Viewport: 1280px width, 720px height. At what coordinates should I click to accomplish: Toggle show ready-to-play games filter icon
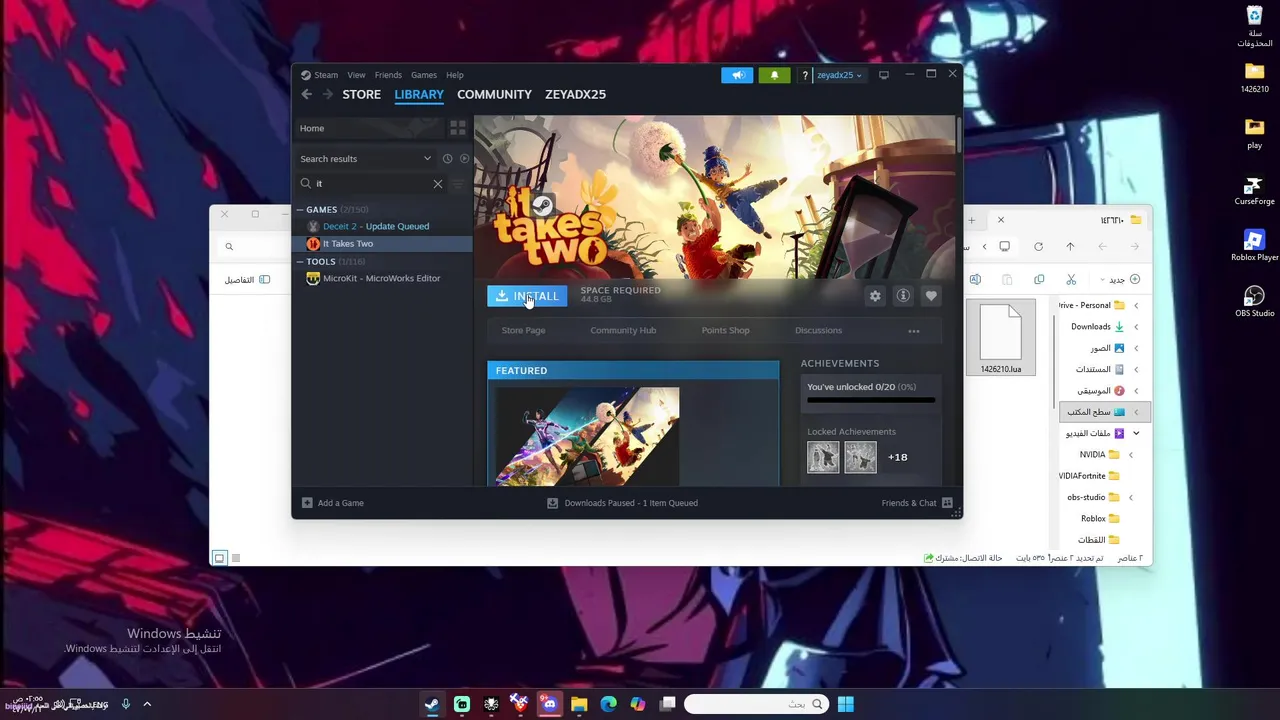464,159
